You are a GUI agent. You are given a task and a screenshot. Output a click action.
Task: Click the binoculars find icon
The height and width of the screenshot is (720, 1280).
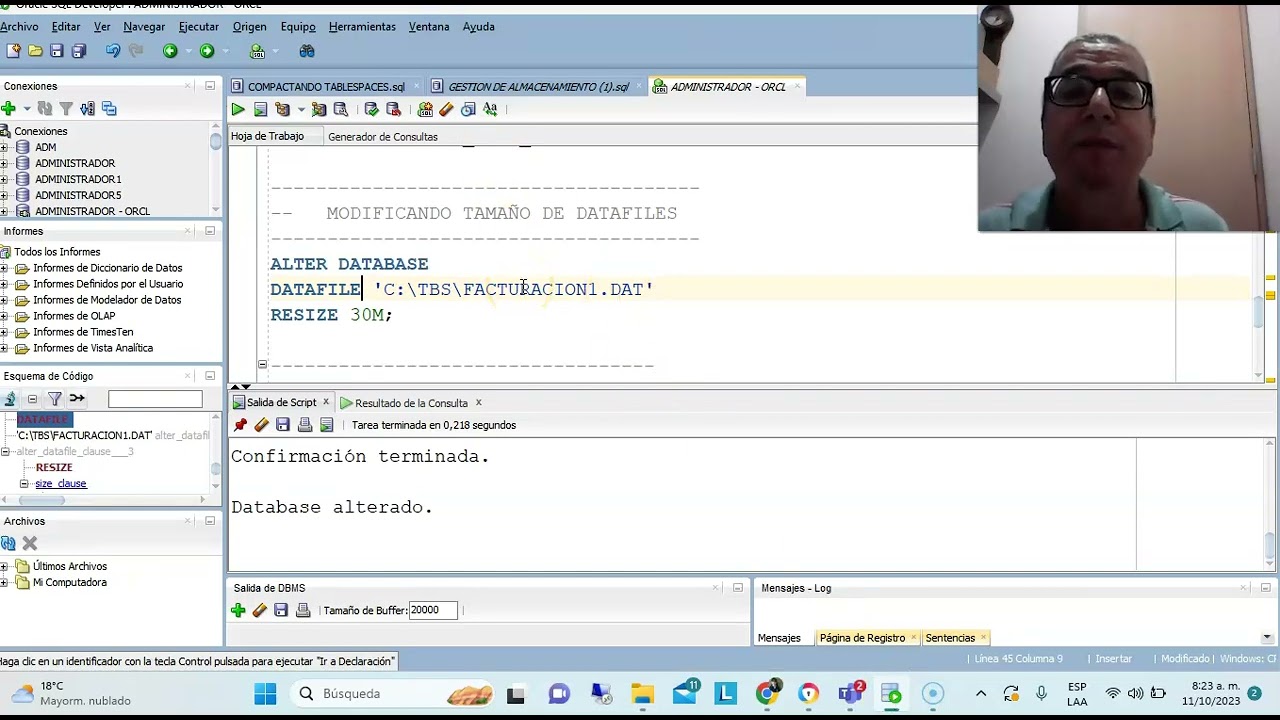point(307,51)
